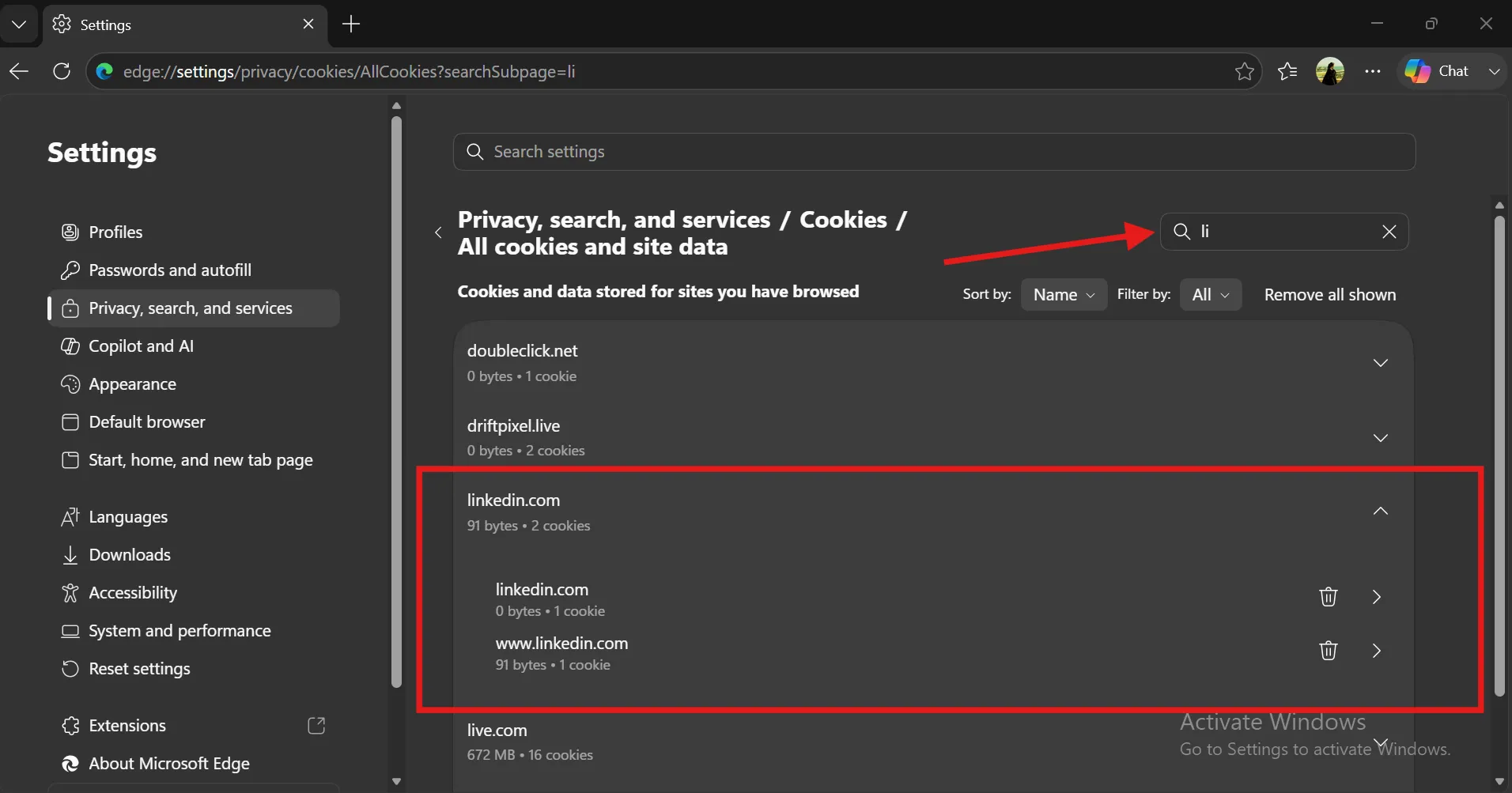Viewport: 1512px width, 793px height.
Task: Open Passwords and autofill settings
Action: coord(194,270)
